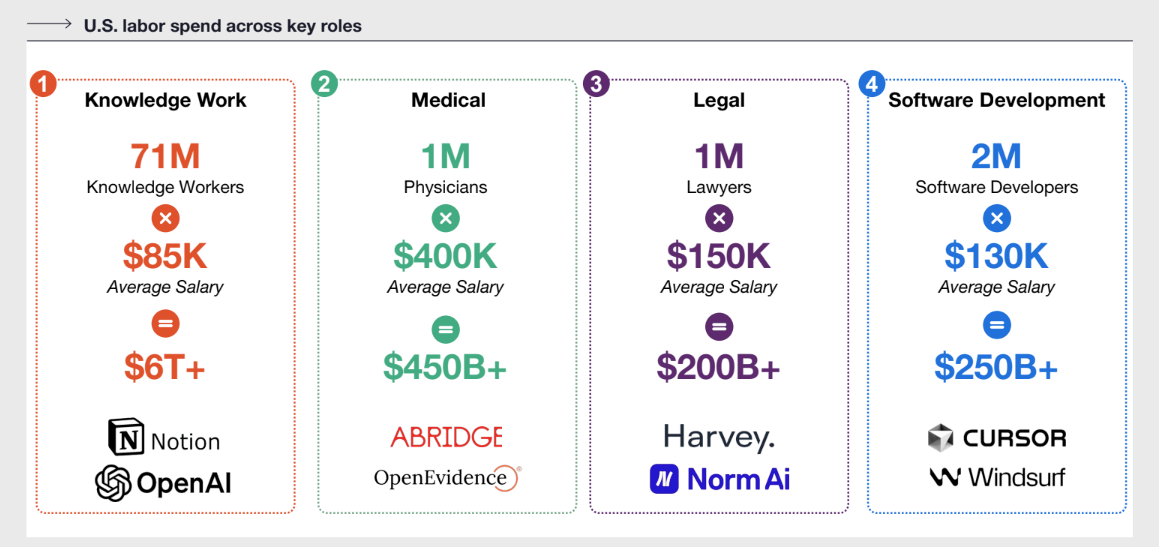Click the blue equals symbol above $250B+
Viewport: 1159px width, 547px height.
point(996,325)
